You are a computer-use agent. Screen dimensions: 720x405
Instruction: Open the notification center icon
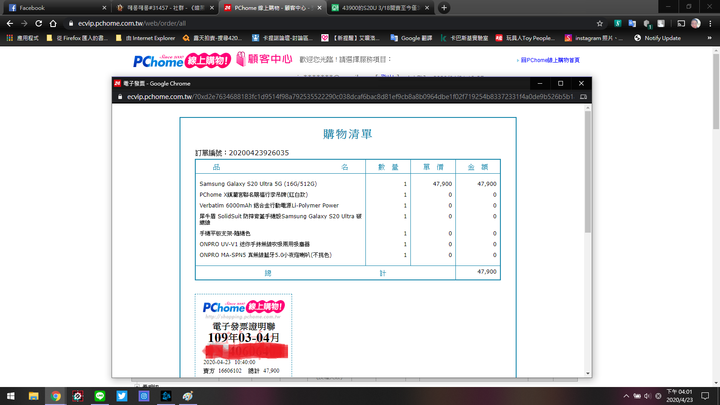[705, 396]
